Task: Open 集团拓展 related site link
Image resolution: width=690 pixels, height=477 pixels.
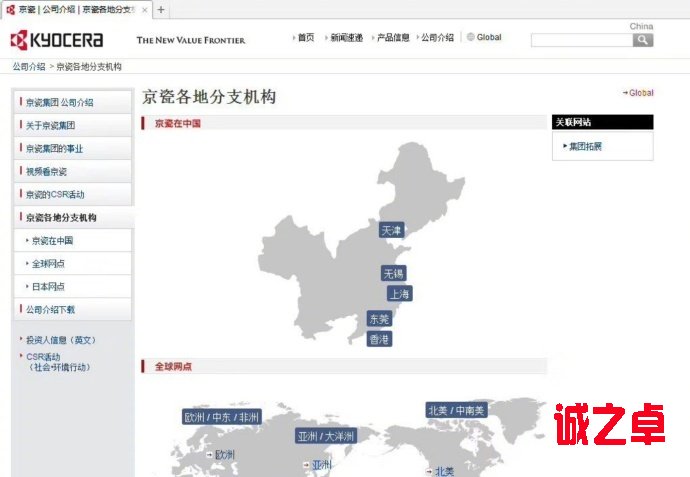Action: [585, 147]
